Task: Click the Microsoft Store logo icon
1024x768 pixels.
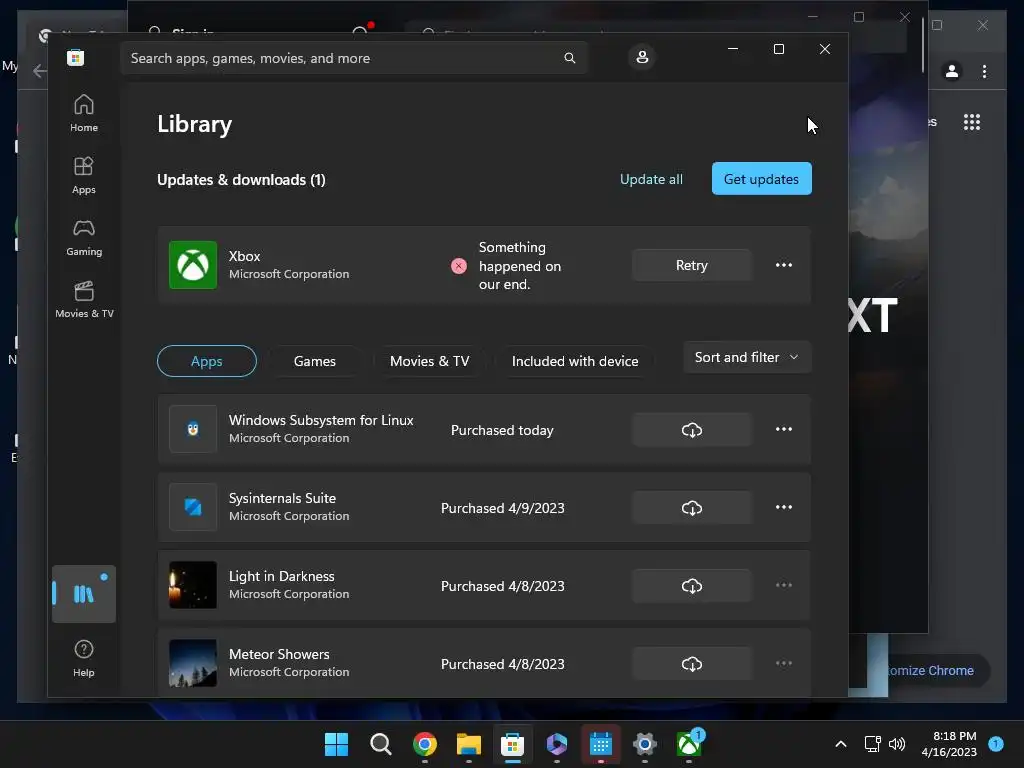Action: (x=75, y=57)
